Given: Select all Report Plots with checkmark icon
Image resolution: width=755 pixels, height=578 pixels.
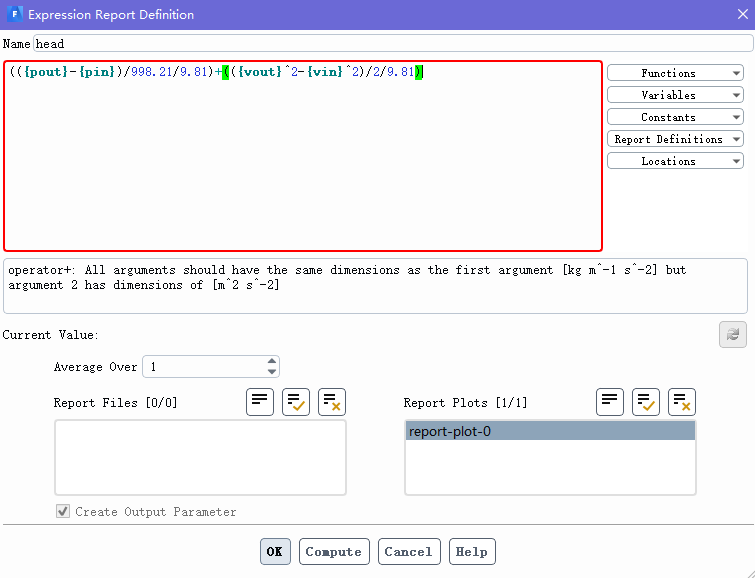Looking at the screenshot, I should pyautogui.click(x=646, y=402).
